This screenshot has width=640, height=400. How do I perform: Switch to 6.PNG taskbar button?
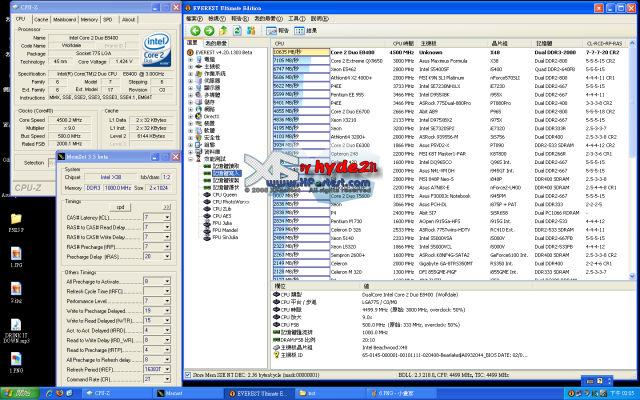[x=400, y=393]
